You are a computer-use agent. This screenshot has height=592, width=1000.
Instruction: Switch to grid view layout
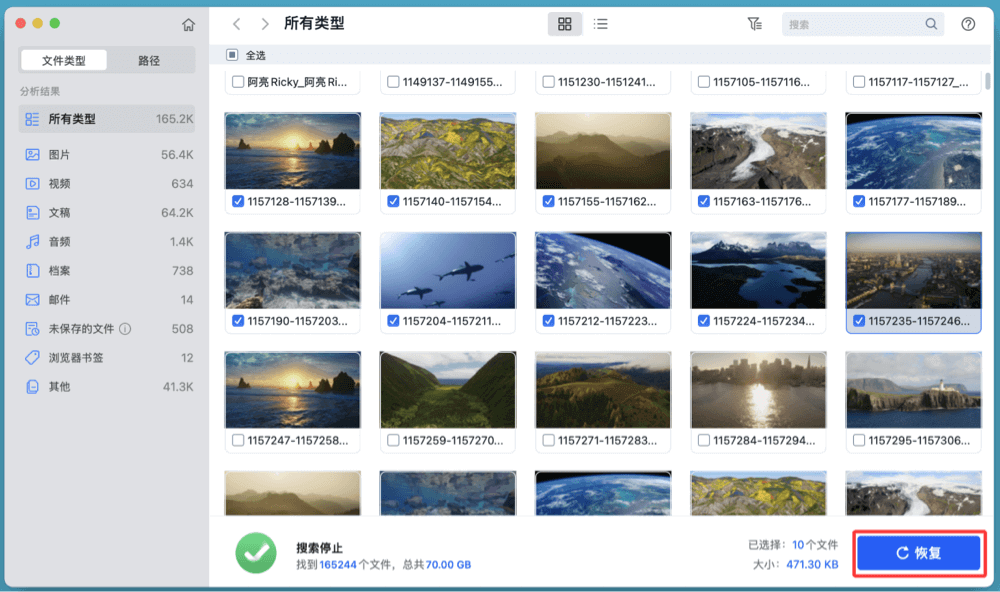565,23
